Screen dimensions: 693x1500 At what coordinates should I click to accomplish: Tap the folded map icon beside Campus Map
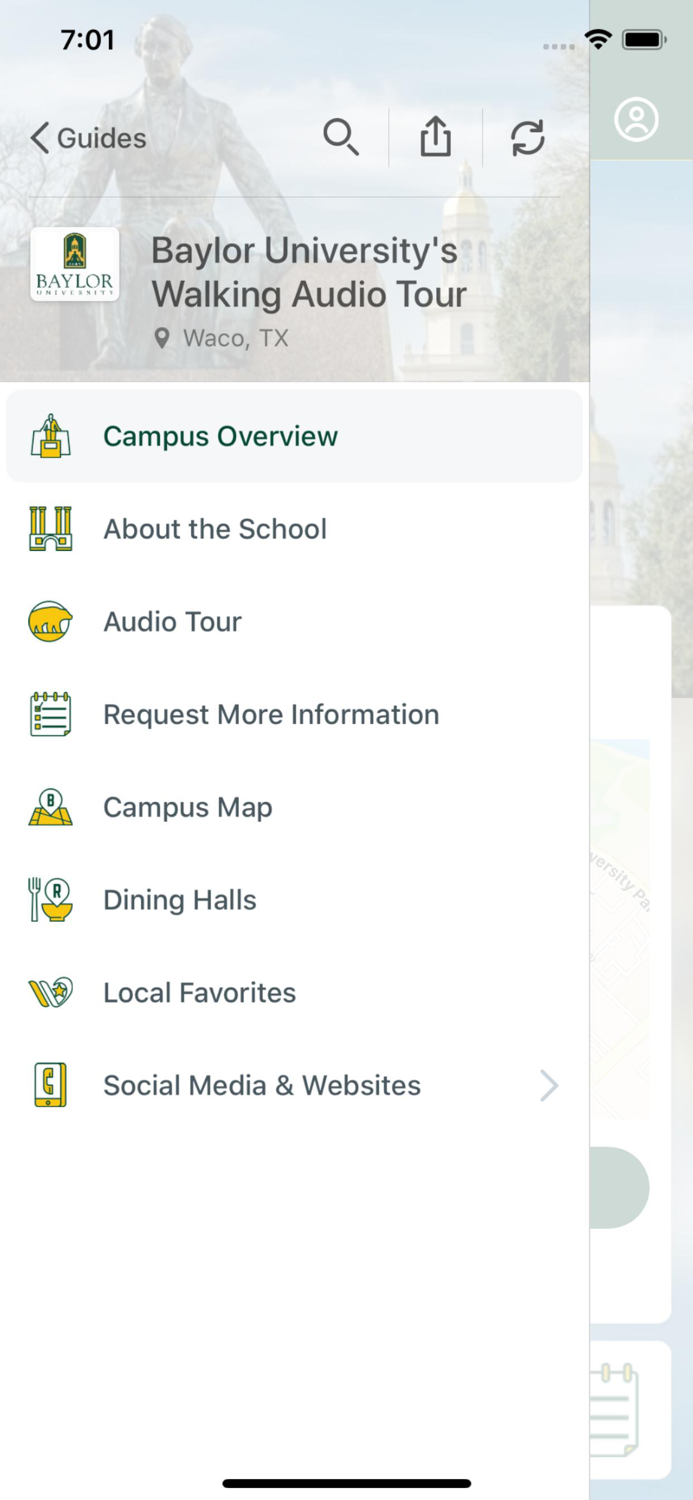point(50,807)
